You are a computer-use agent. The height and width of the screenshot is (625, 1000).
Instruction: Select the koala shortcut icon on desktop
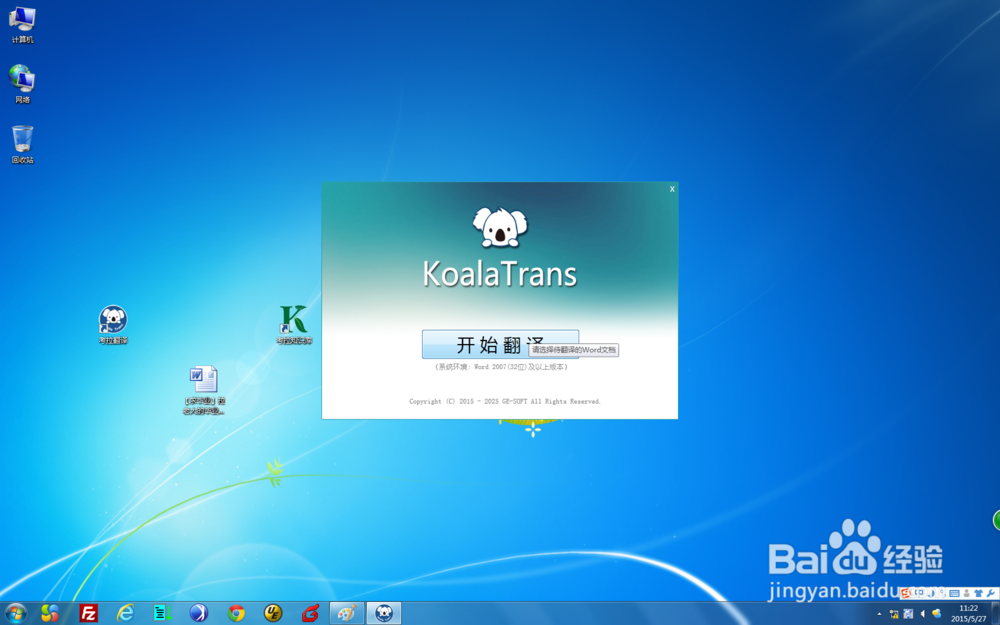coord(113,325)
